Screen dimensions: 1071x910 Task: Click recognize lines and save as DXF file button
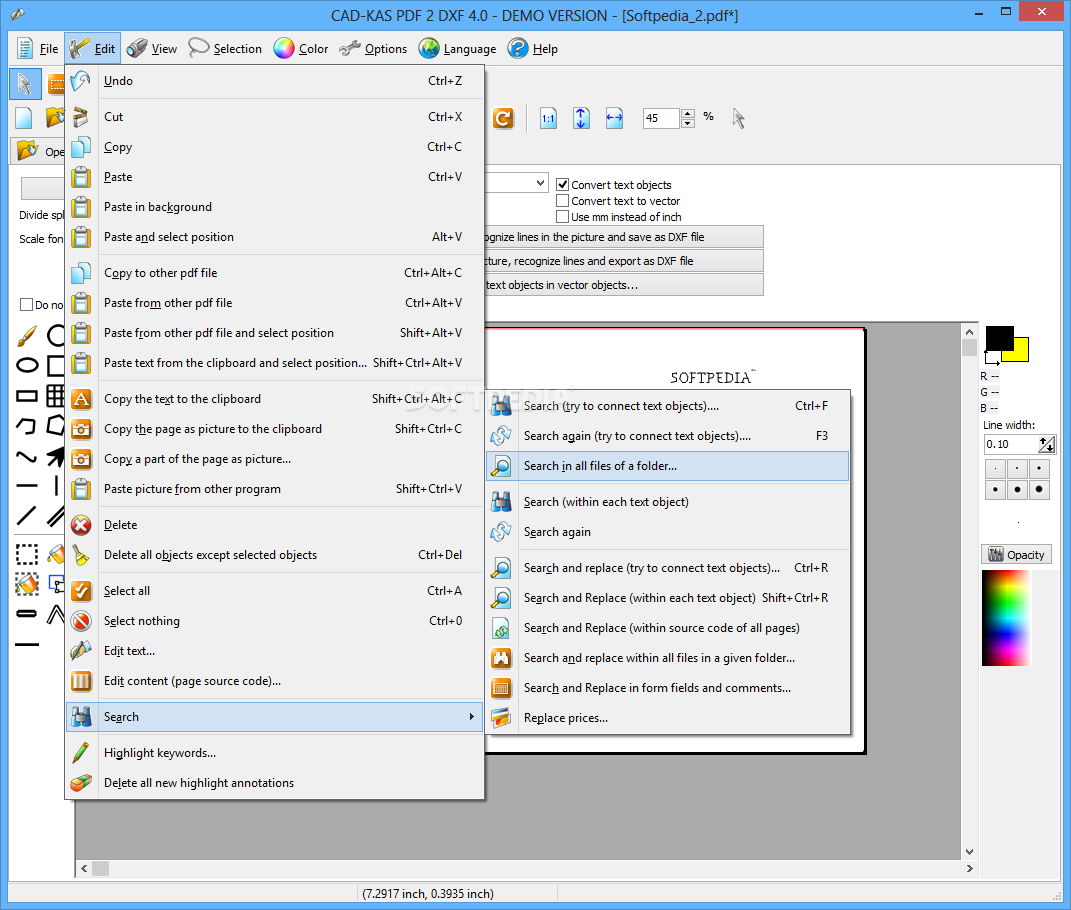tap(624, 237)
